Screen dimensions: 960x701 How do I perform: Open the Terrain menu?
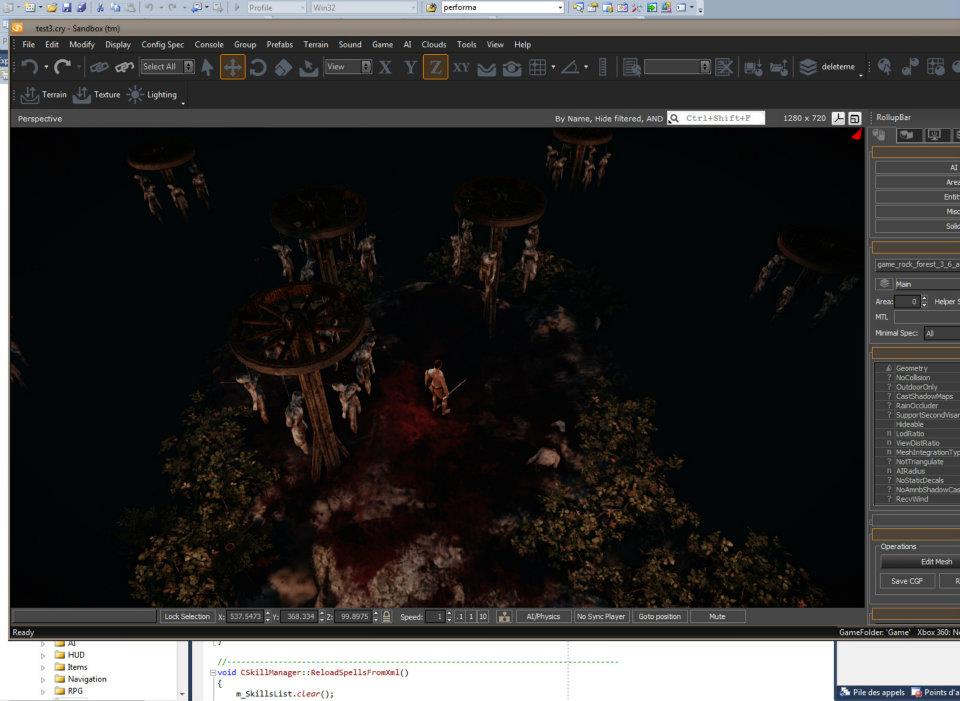point(315,45)
